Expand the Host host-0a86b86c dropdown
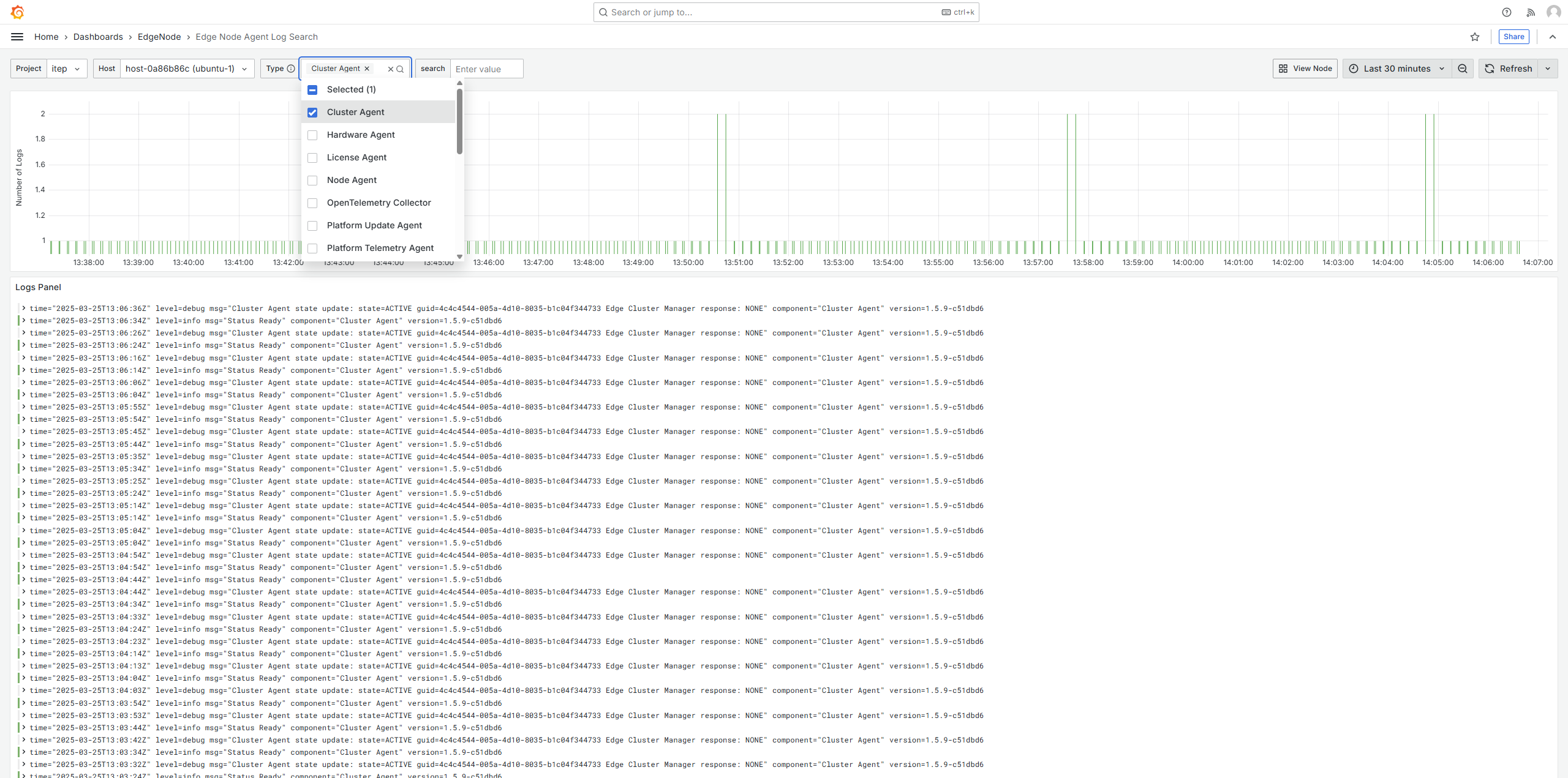 coord(186,69)
